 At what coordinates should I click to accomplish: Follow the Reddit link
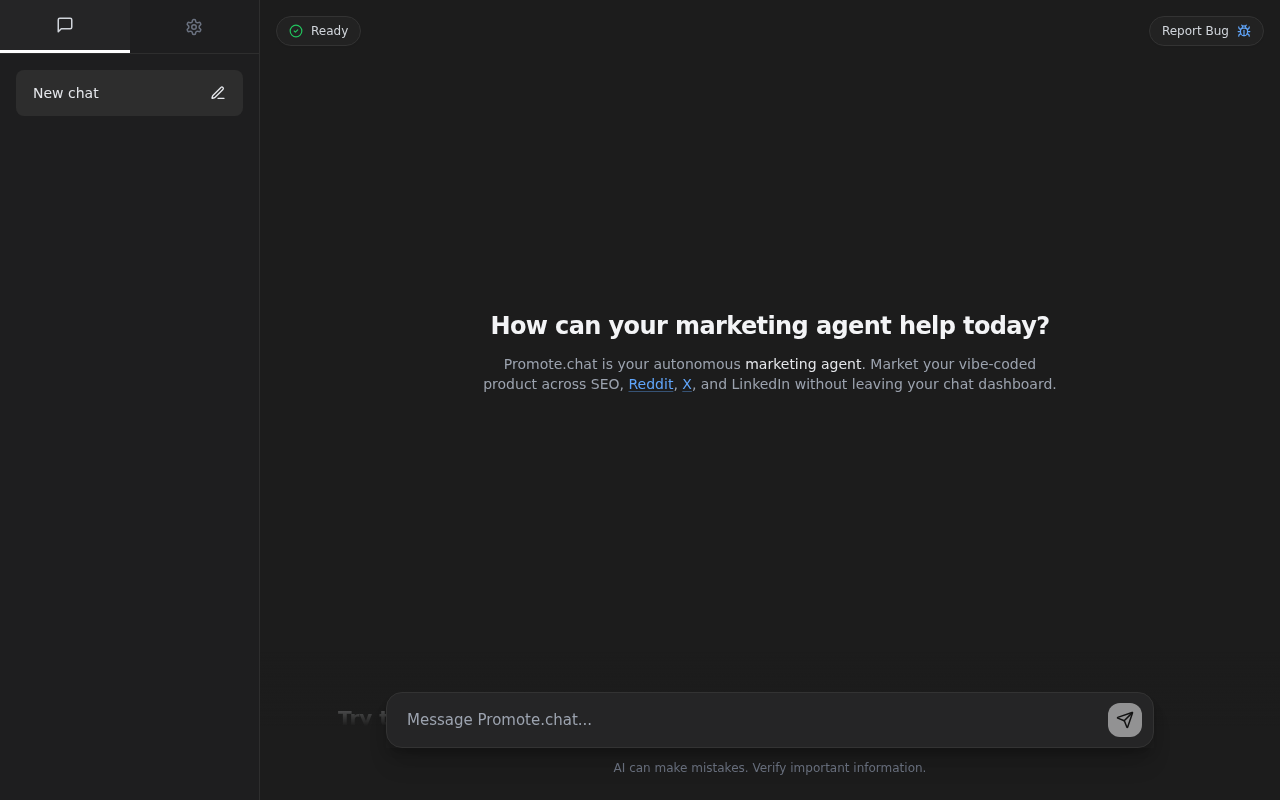pyautogui.click(x=651, y=384)
